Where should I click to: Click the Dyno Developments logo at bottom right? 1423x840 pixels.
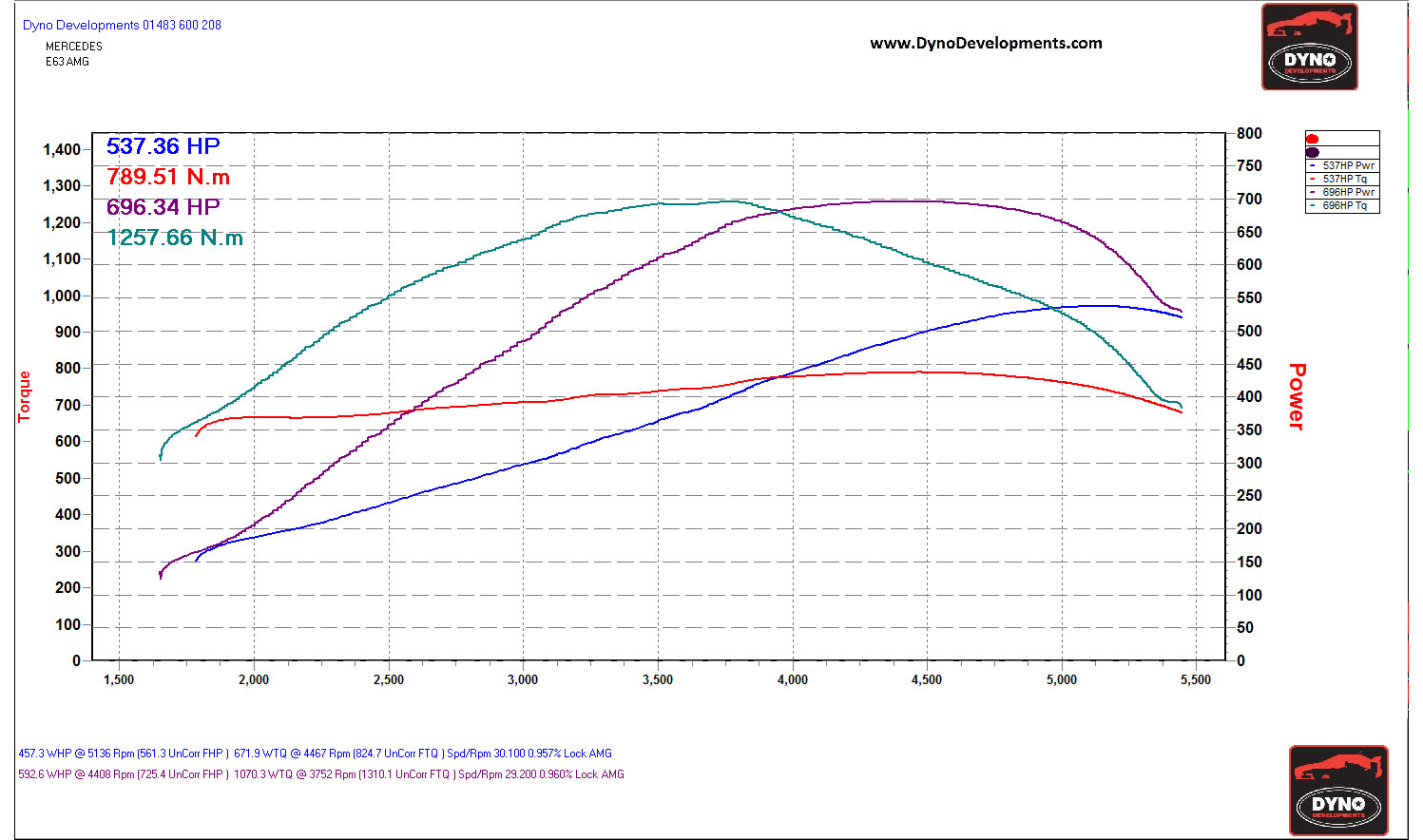1337,791
